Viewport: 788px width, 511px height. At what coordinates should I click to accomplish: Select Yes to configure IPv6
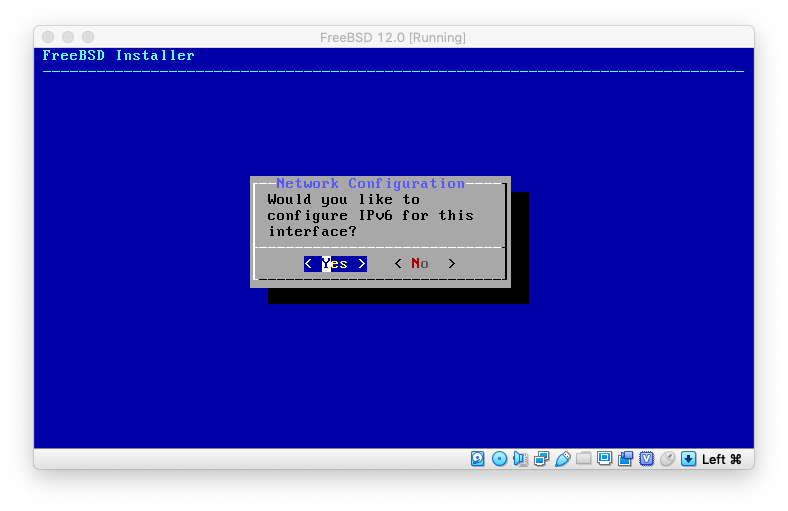(335, 264)
